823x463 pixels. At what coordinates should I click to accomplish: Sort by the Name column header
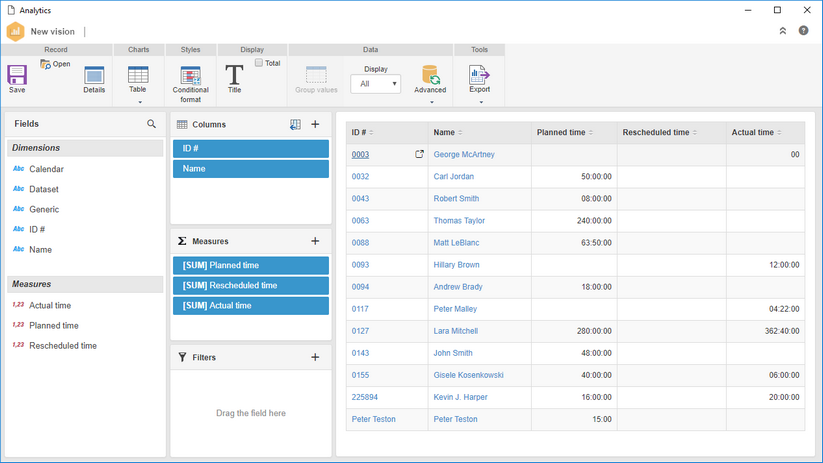click(479, 132)
